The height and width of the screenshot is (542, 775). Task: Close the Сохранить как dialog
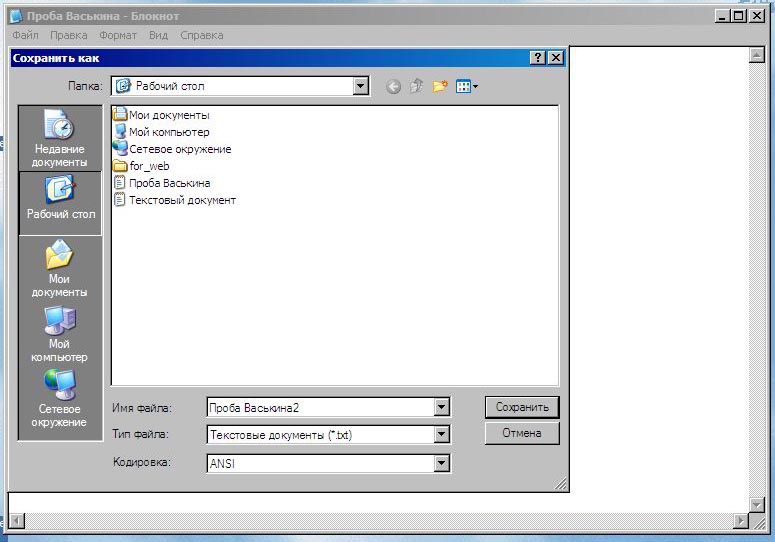(x=556, y=58)
